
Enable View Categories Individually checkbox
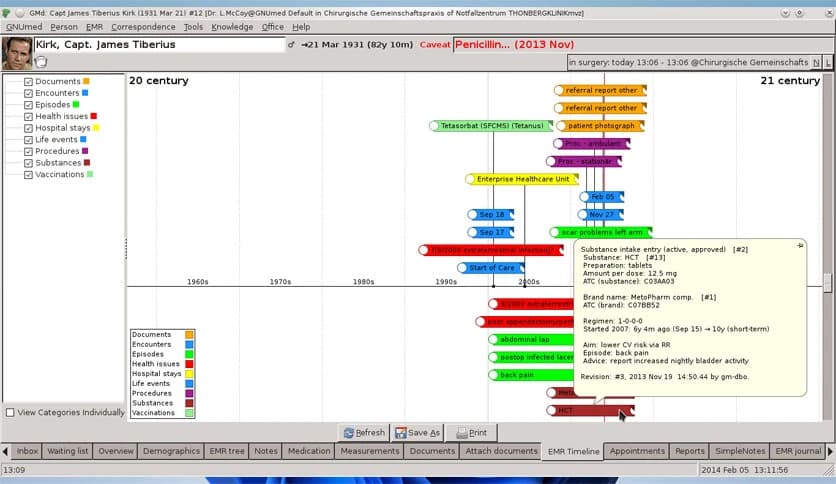pyautogui.click(x=10, y=413)
